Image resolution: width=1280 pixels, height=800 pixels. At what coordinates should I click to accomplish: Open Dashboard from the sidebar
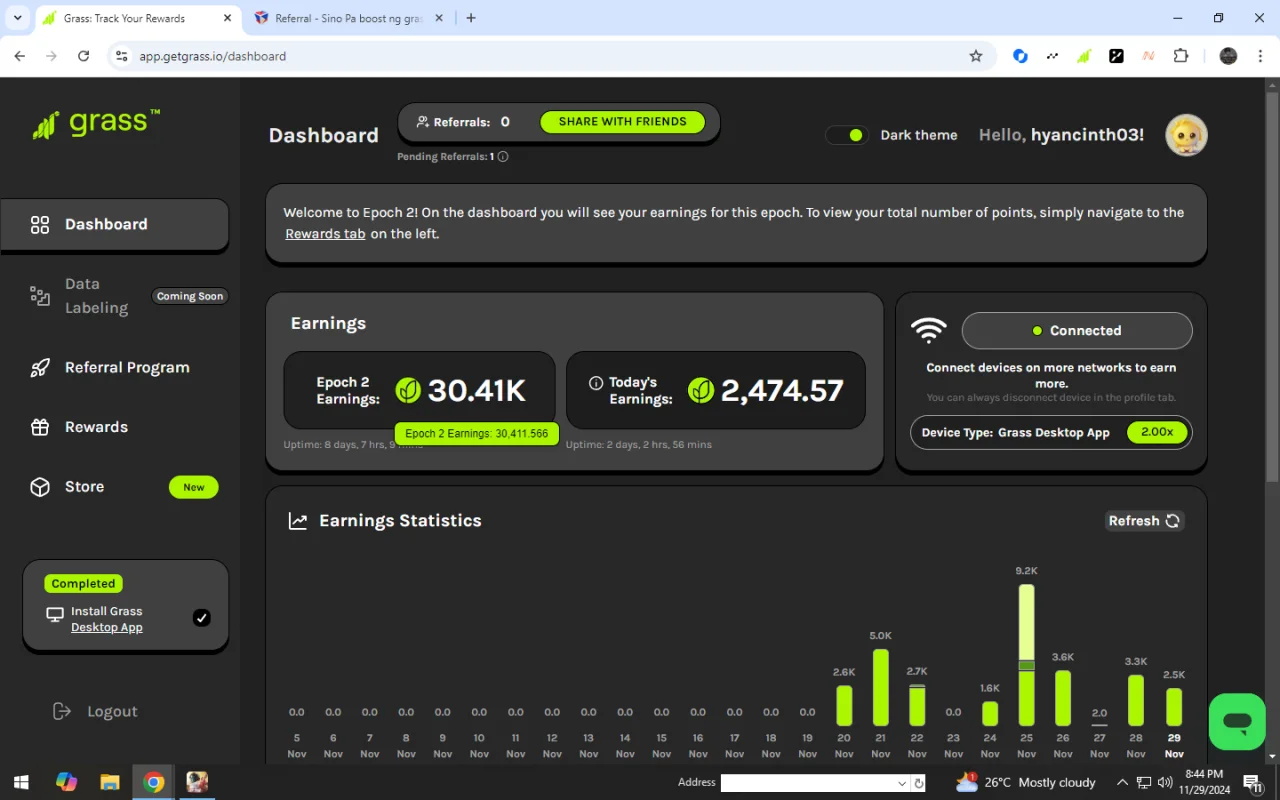[x=114, y=224]
